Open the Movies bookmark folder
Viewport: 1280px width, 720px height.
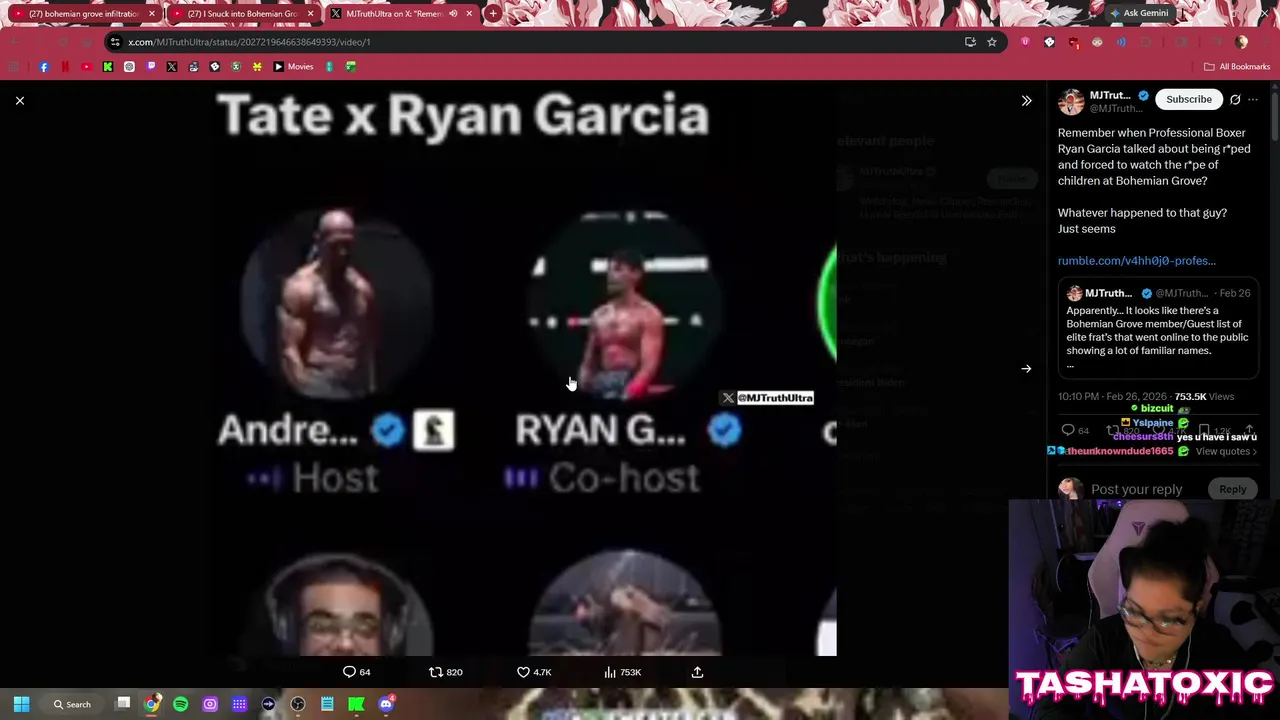[x=293, y=67]
